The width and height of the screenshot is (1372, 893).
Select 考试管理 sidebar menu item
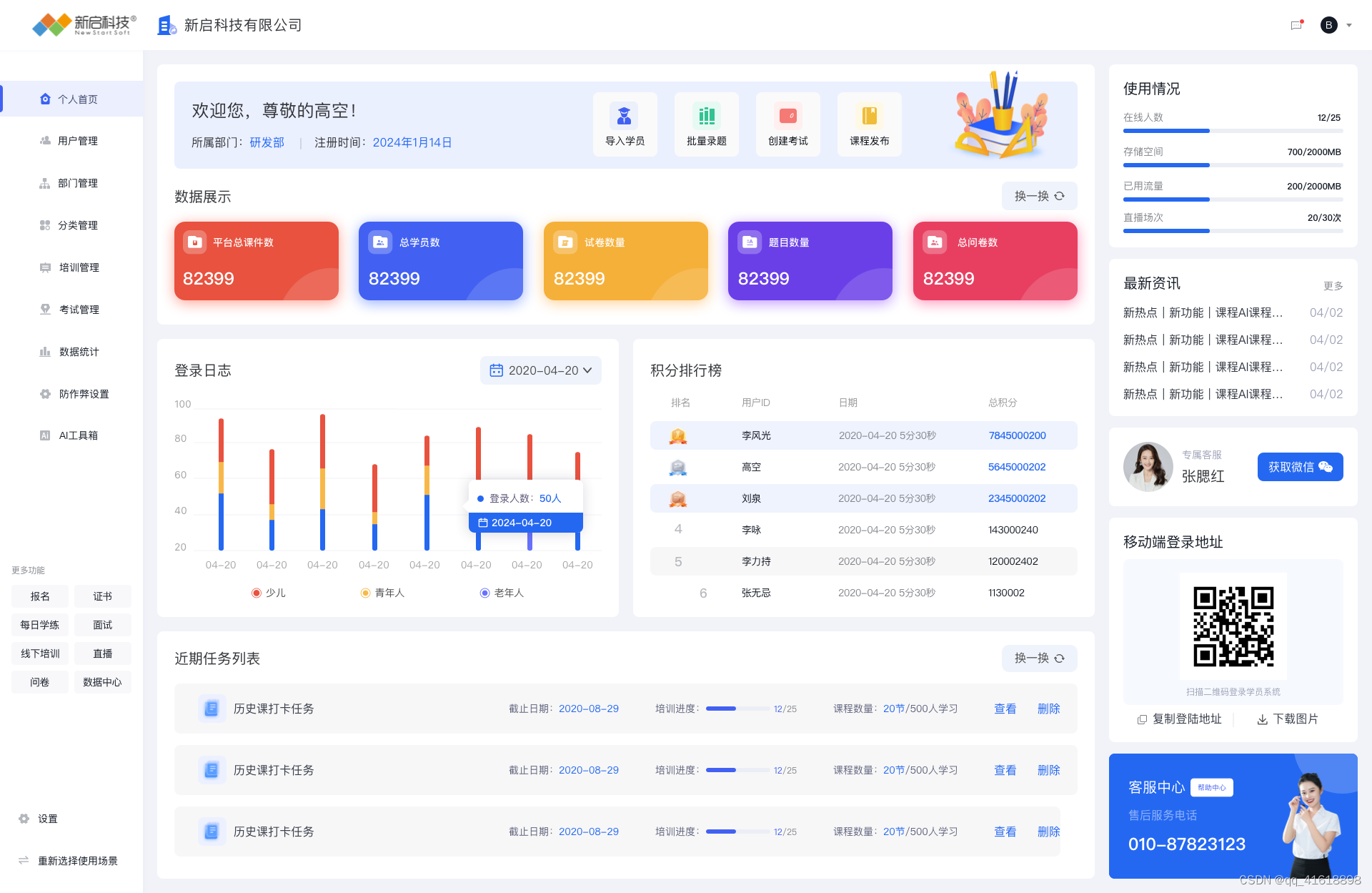pos(79,310)
